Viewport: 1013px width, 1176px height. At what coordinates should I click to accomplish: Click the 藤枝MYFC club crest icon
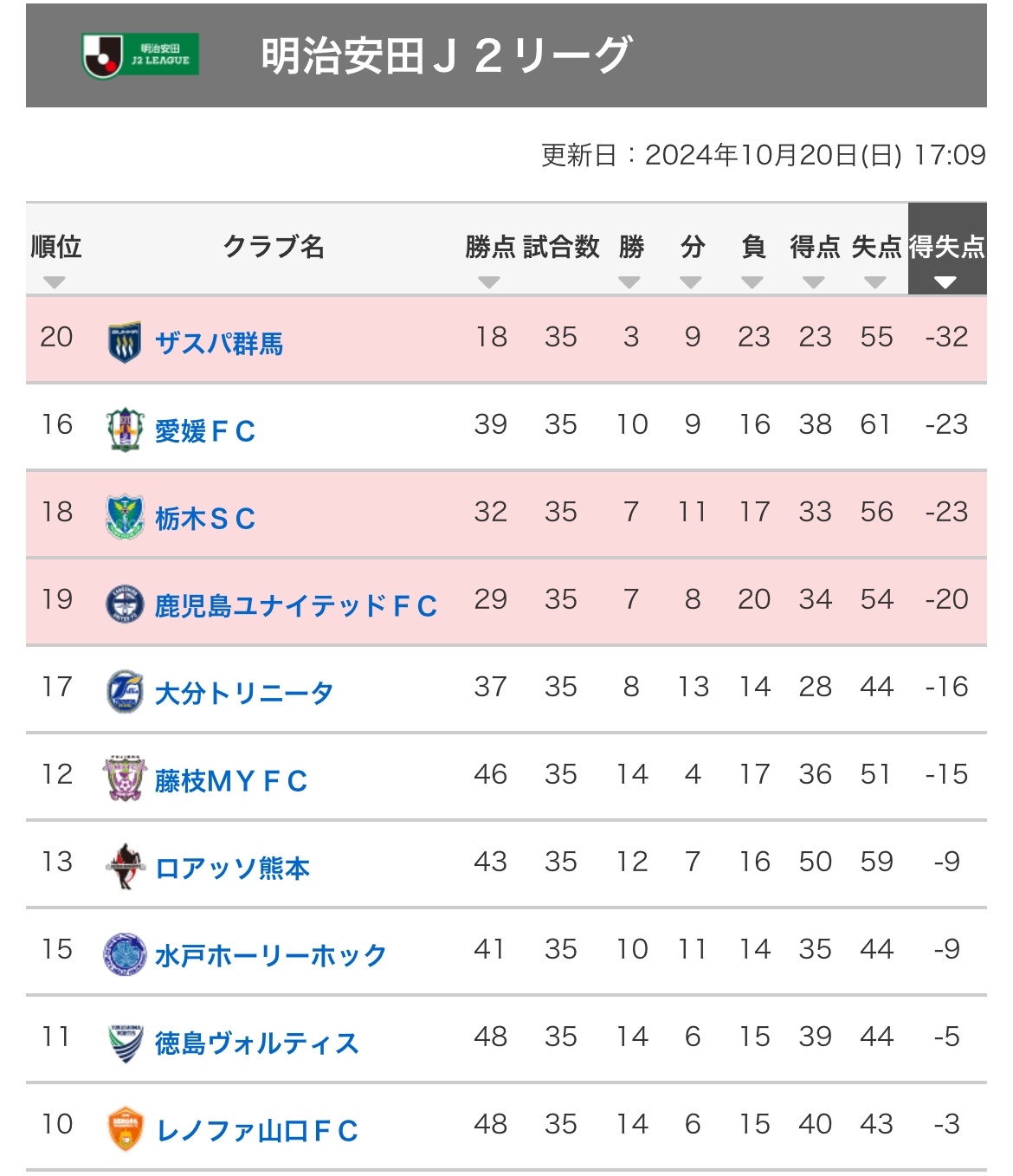[x=125, y=779]
